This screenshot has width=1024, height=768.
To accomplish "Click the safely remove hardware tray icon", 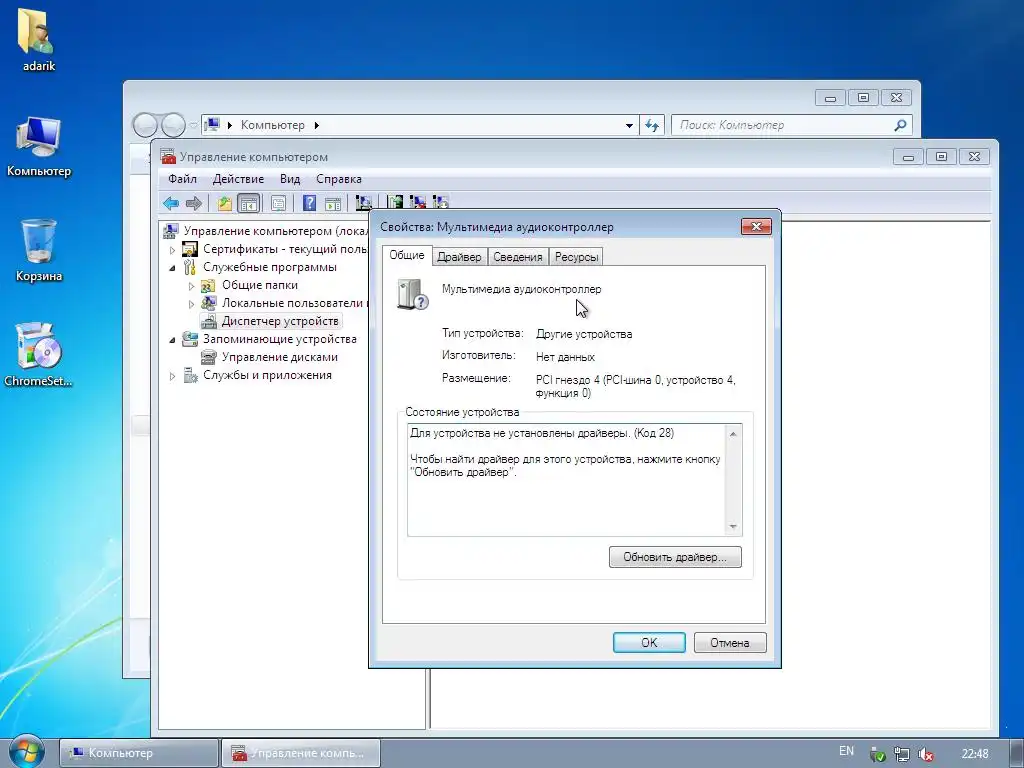I will click(878, 754).
